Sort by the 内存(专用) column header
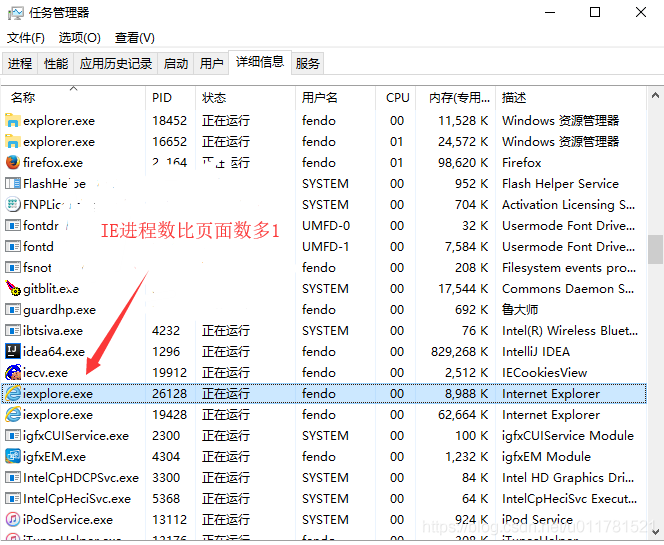Screen dimensions: 664x545 point(456,98)
